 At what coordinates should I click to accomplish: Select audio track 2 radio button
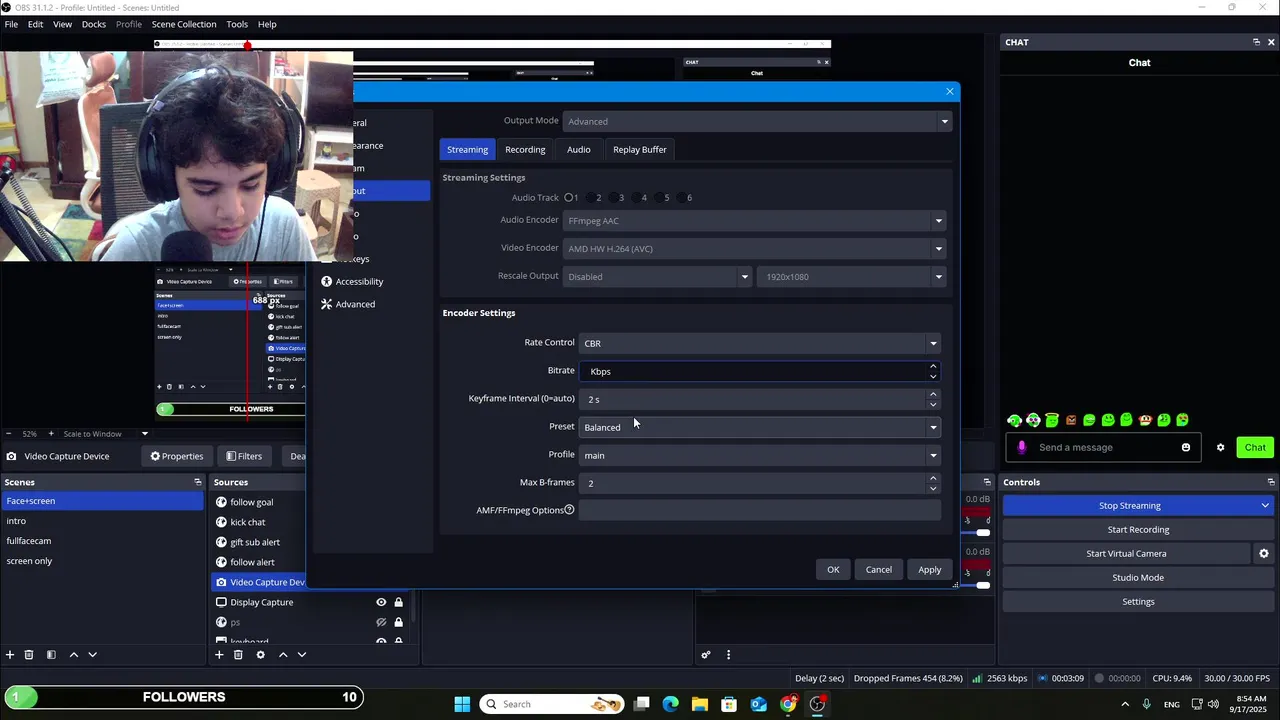tap(591, 198)
